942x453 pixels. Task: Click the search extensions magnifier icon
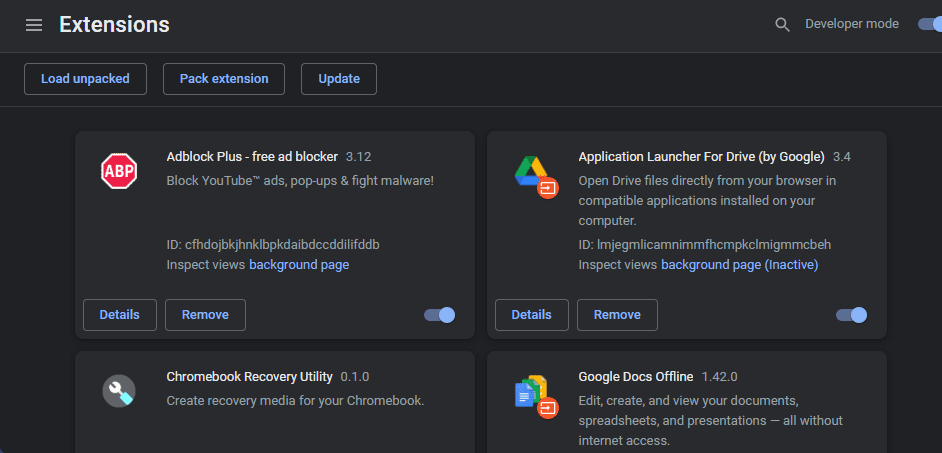click(x=782, y=25)
